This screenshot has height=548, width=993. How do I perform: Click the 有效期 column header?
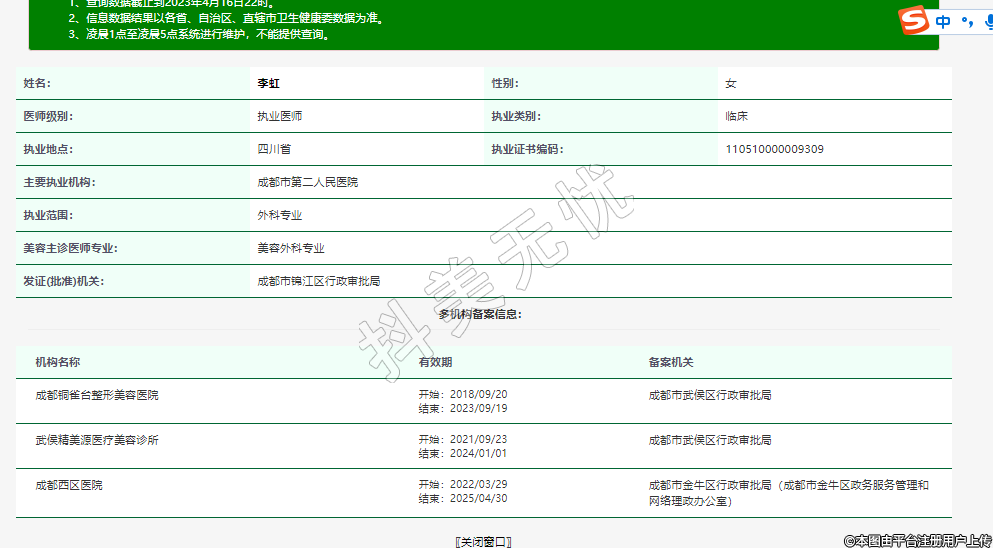(x=435, y=362)
